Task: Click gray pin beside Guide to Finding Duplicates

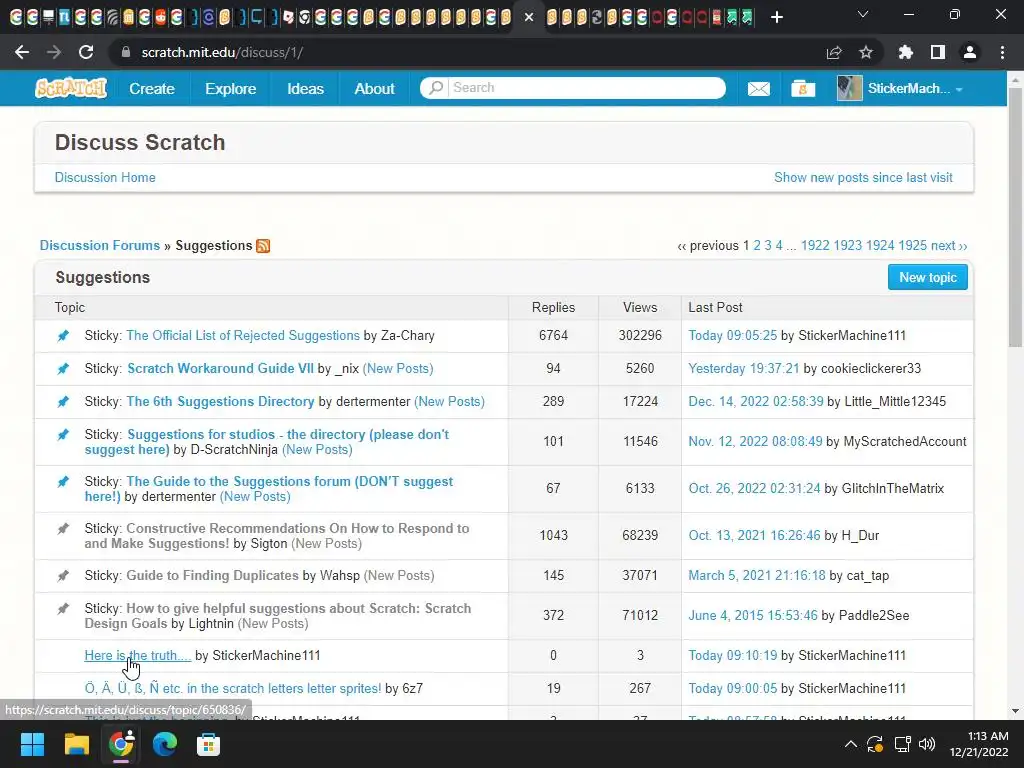Action: coord(63,575)
